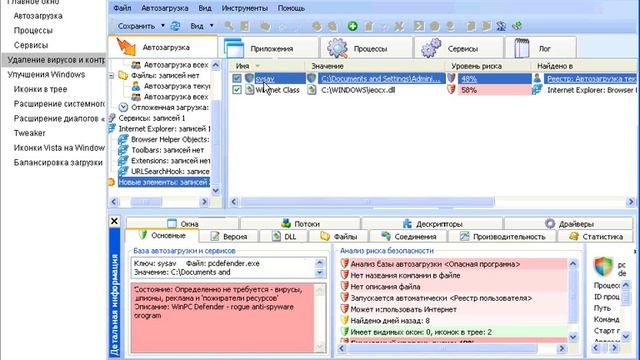Open the Файл menu

[122, 8]
